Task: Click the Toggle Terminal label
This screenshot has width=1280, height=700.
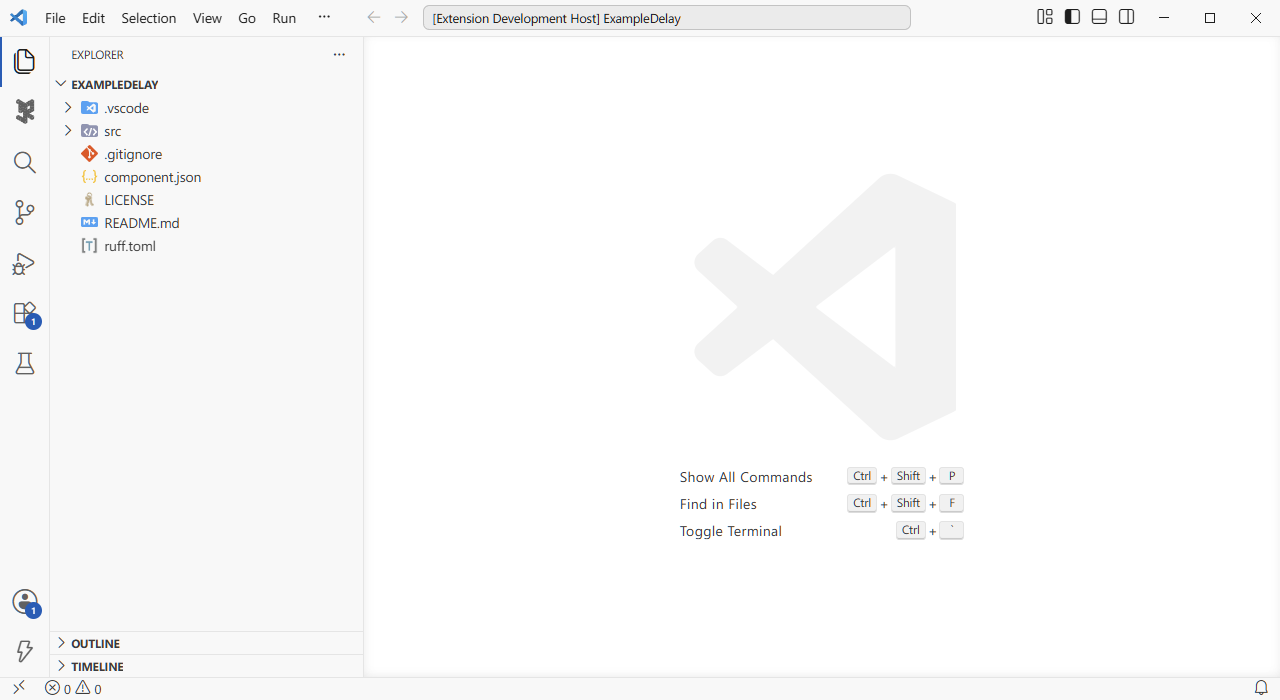Action: 731,531
